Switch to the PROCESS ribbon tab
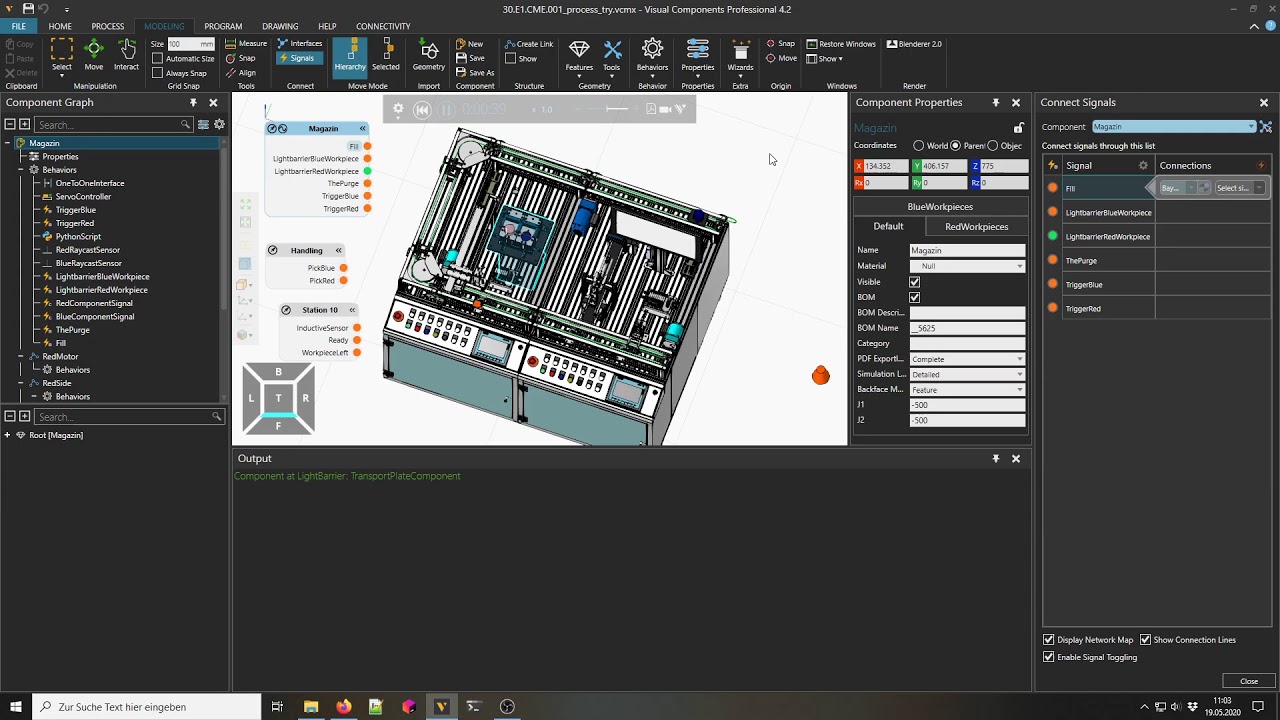The image size is (1280, 720). click(x=108, y=26)
